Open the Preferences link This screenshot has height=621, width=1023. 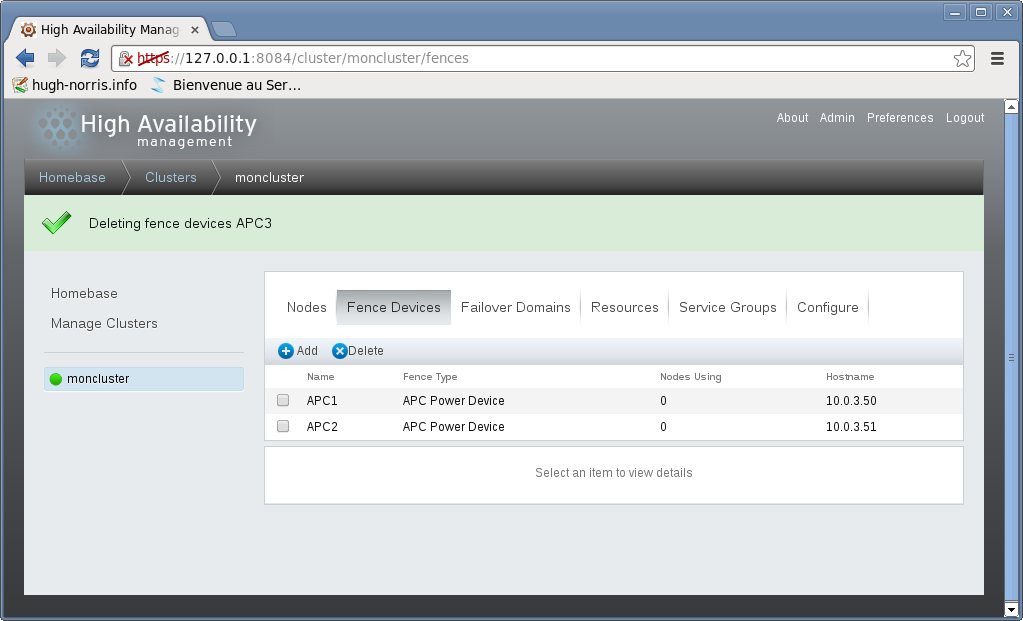click(900, 118)
